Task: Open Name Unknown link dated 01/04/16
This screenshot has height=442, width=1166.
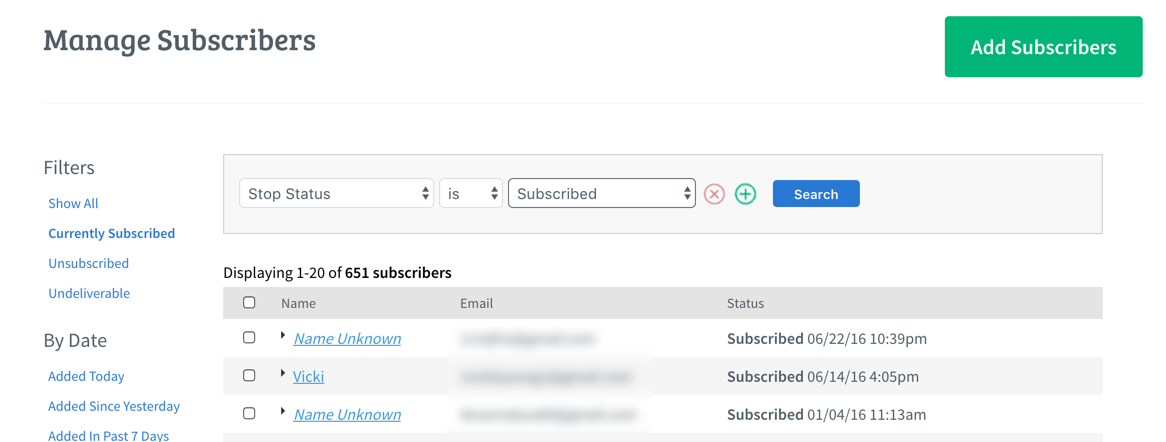Action: click(x=347, y=414)
